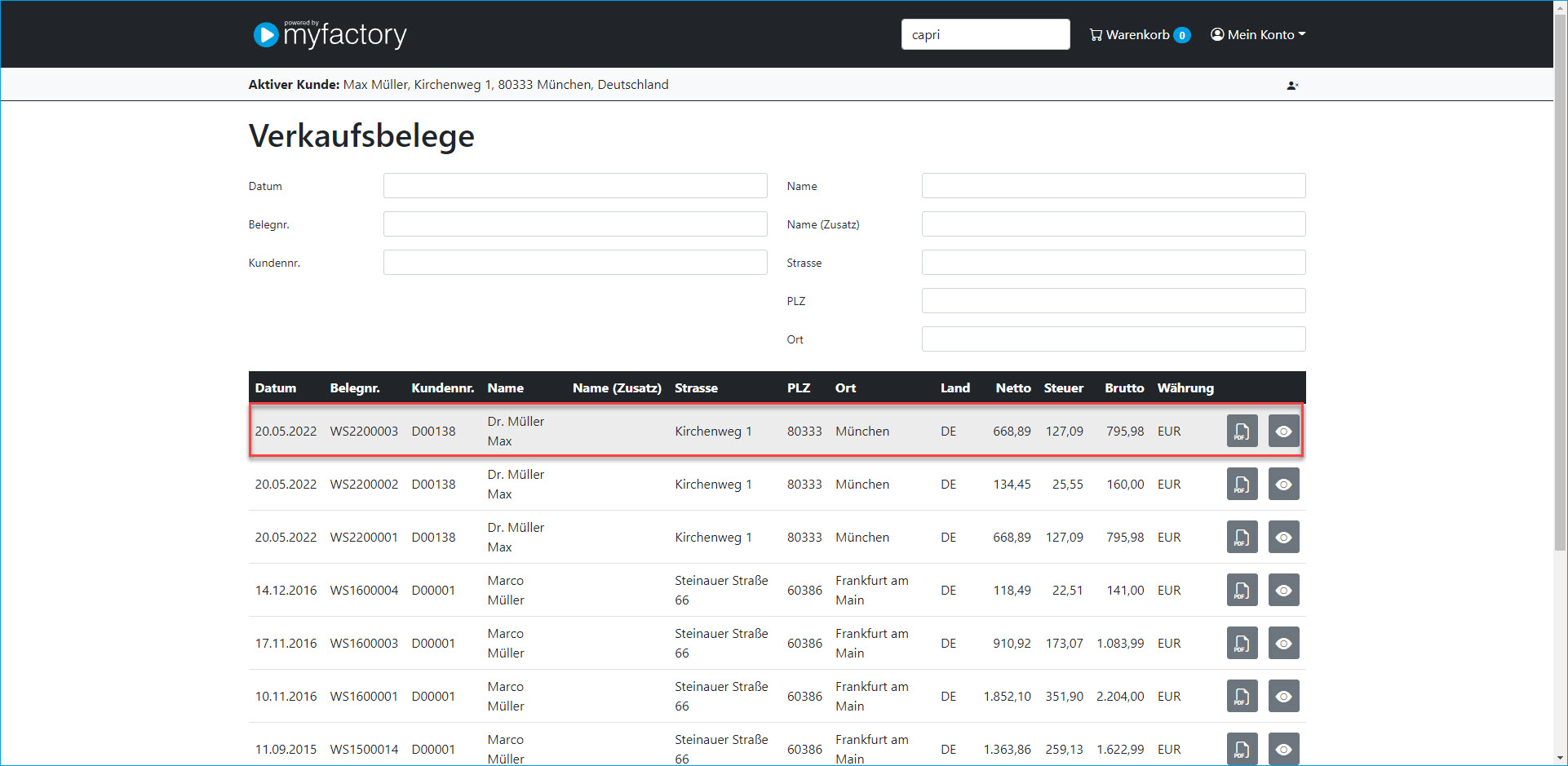Click the Brutto column header
This screenshot has height=766, width=1568.
[1124, 388]
